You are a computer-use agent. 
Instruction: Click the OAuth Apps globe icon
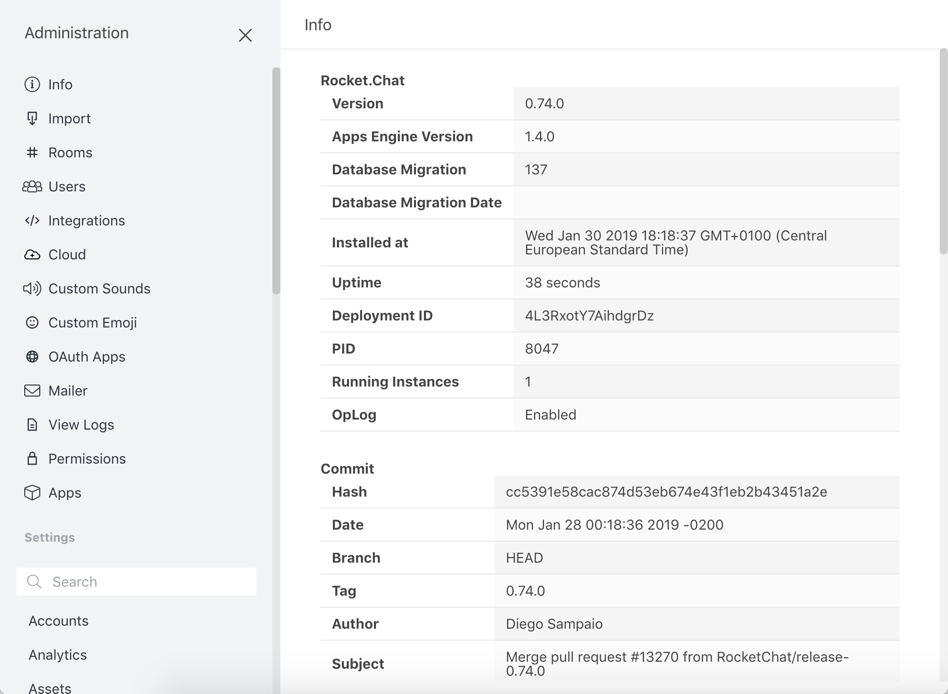32,357
